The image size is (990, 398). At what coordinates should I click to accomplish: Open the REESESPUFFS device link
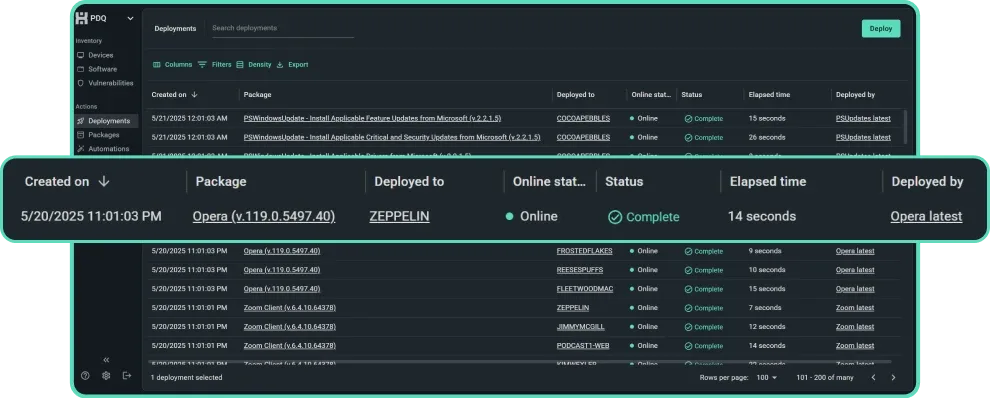579,270
